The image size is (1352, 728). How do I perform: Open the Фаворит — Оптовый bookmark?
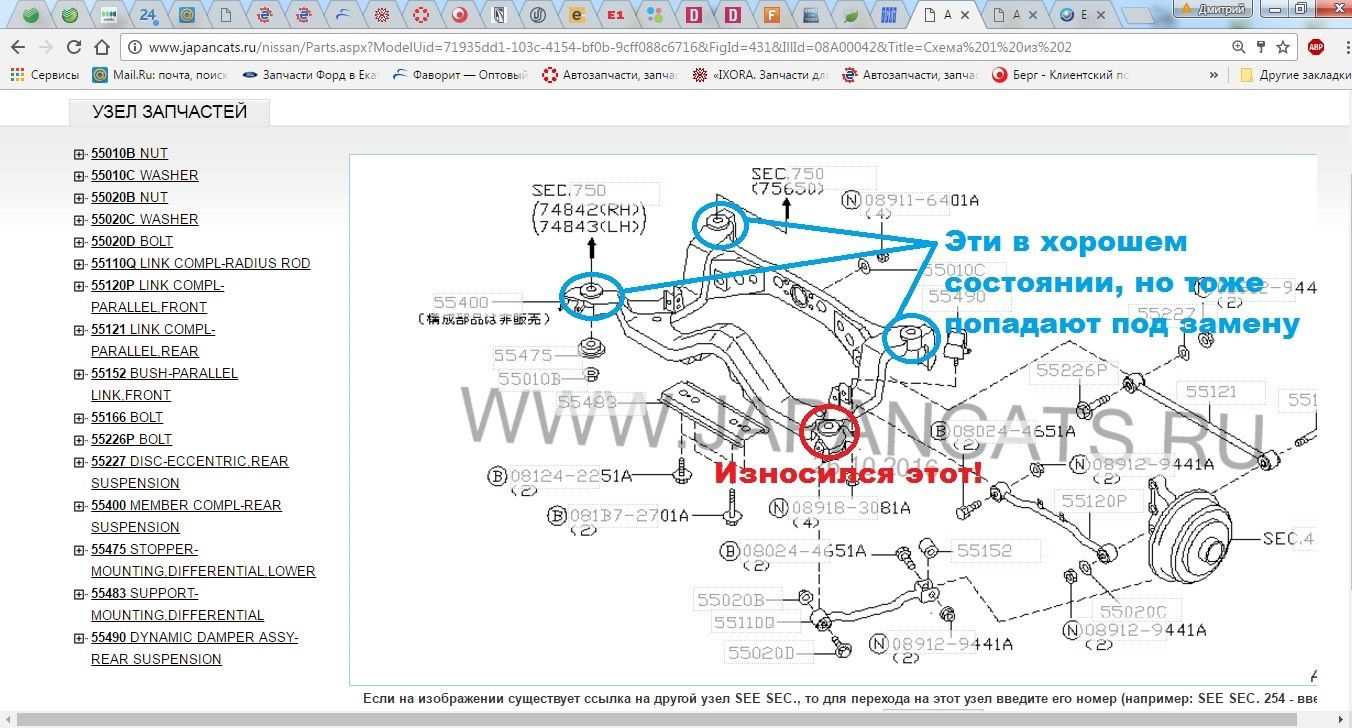(x=460, y=75)
